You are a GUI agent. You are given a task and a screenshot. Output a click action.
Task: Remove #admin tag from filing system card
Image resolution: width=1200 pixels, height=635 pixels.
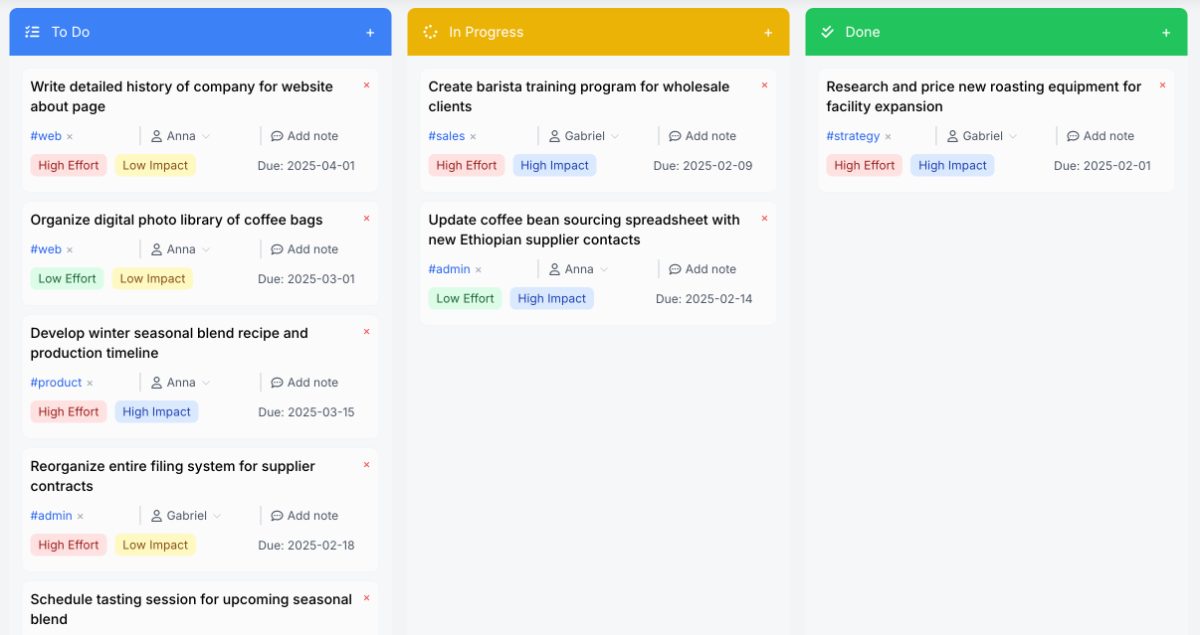(81, 516)
